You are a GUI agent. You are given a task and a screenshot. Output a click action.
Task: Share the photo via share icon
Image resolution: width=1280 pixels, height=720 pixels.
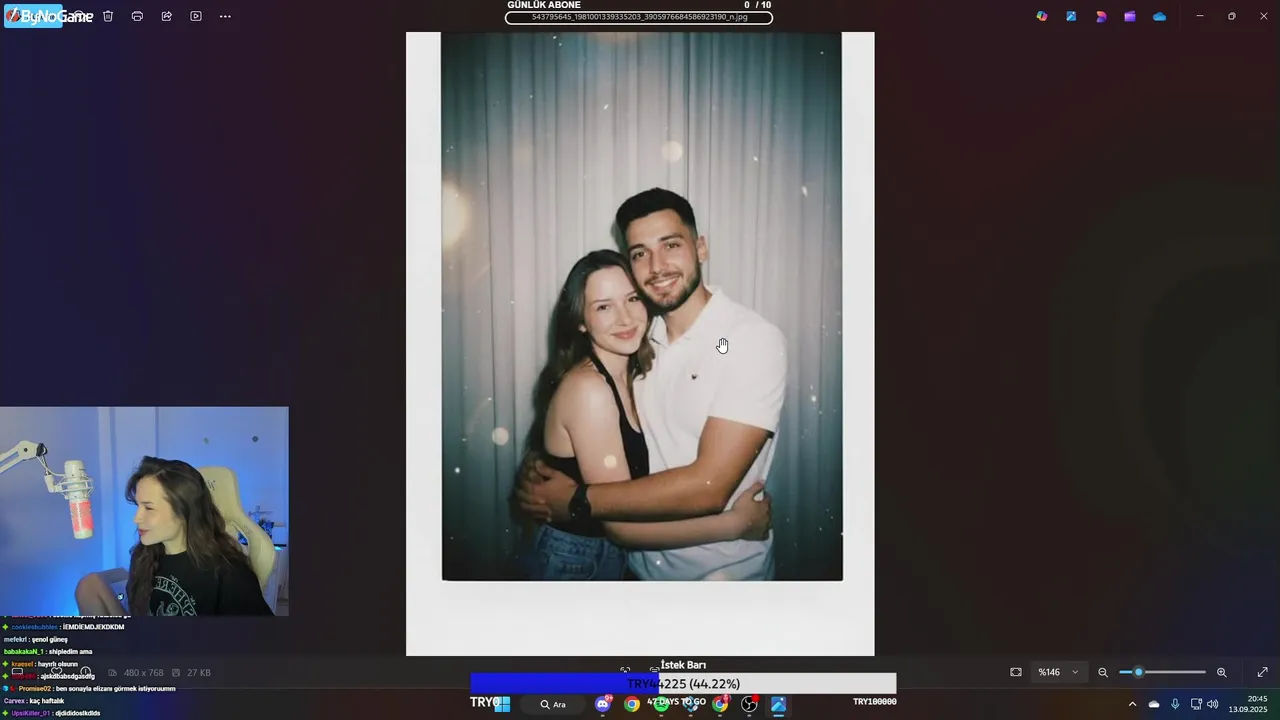[167, 16]
